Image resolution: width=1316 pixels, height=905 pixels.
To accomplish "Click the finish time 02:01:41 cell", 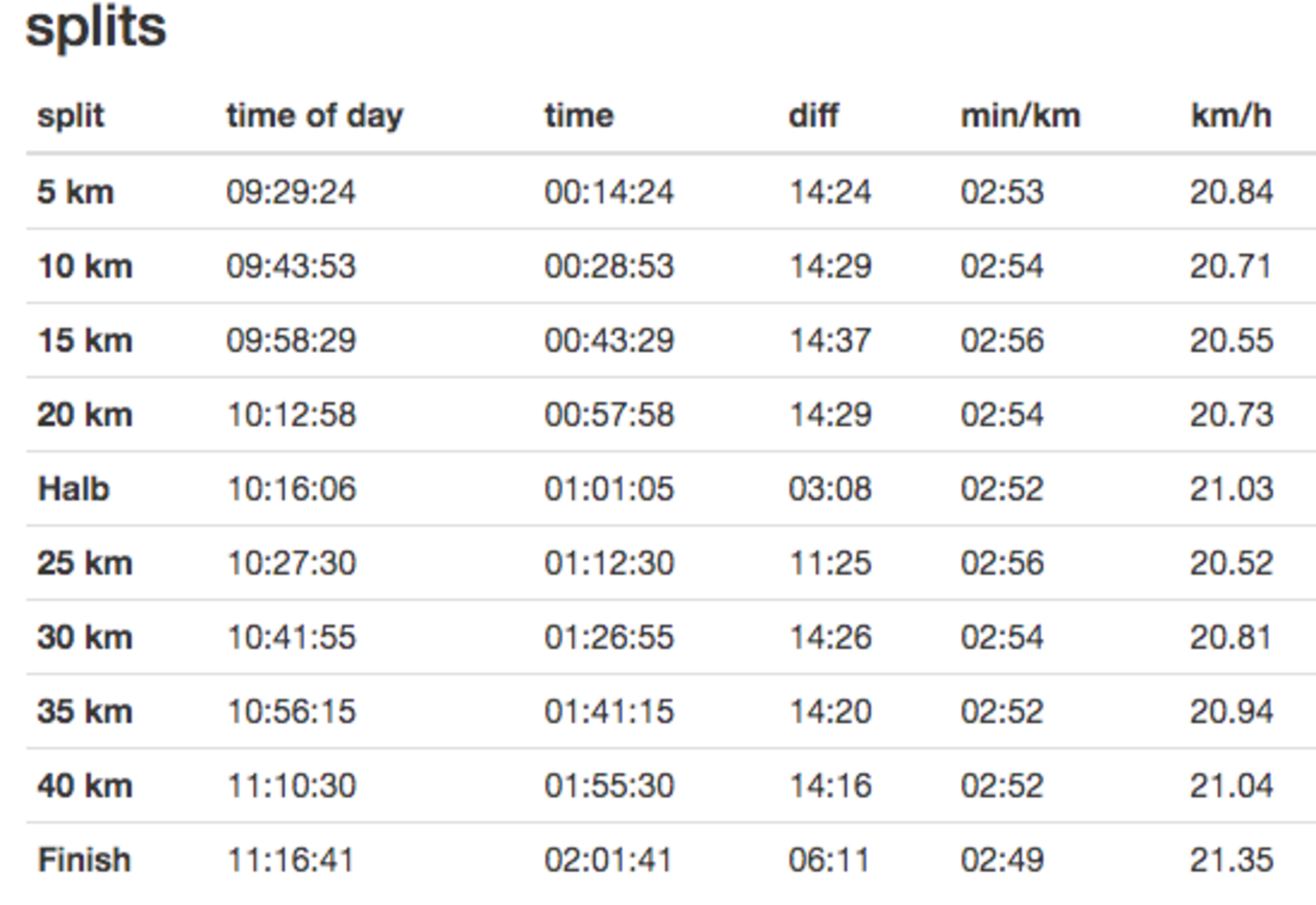I will (x=609, y=860).
